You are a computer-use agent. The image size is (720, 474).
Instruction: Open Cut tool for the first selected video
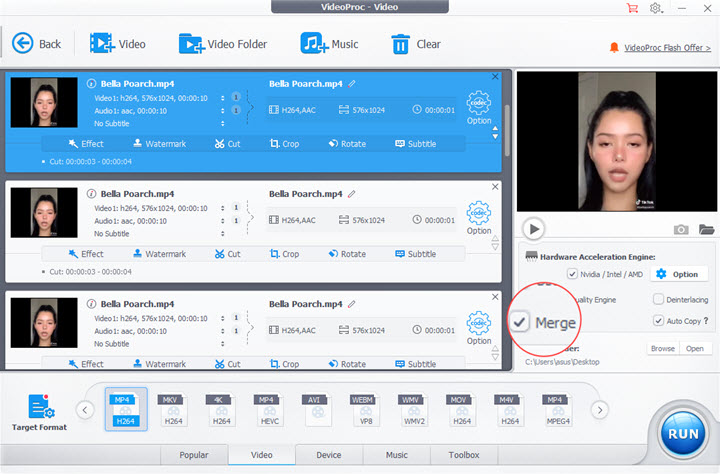(x=227, y=144)
